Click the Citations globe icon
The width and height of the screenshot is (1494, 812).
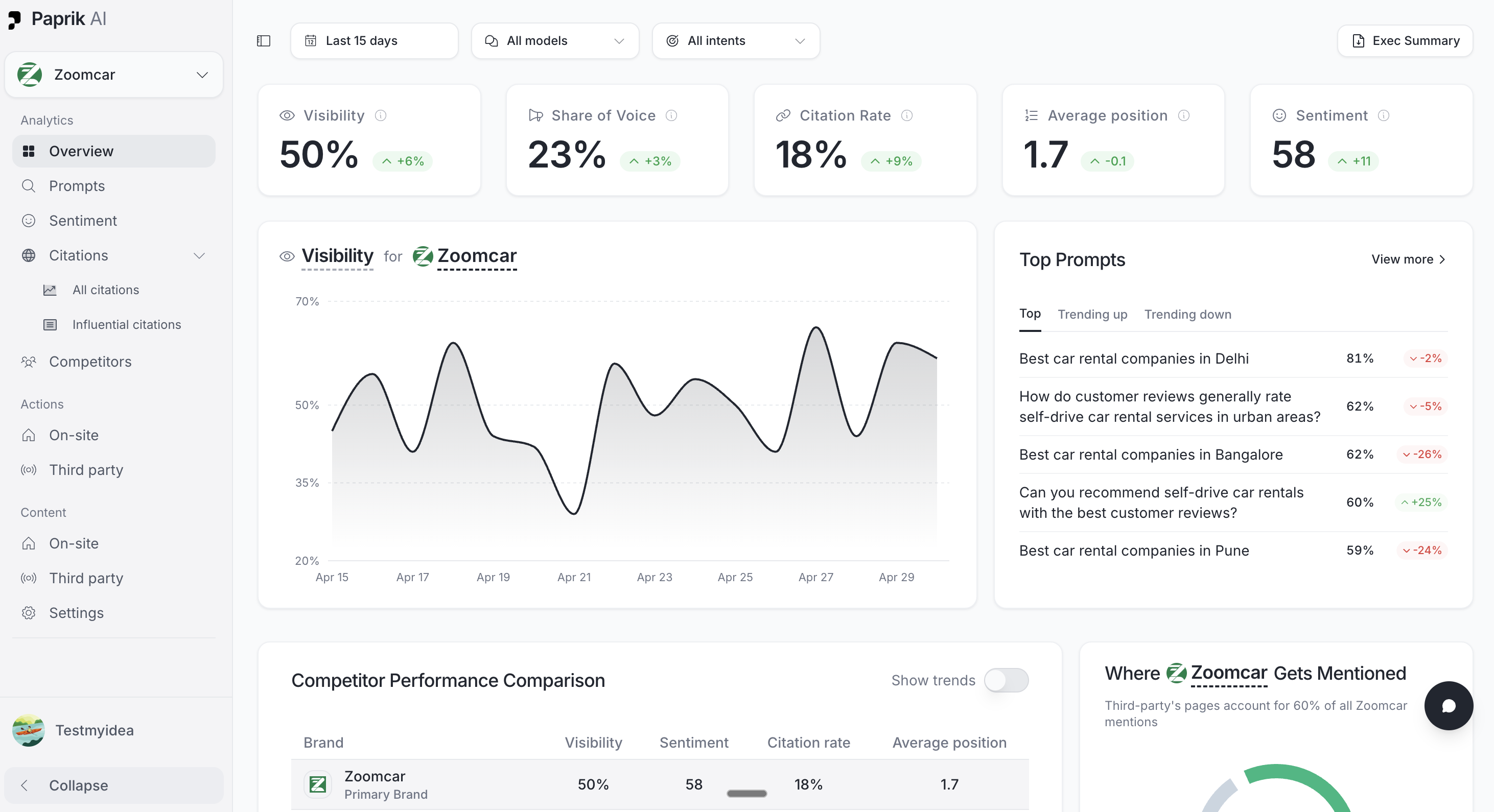[29, 255]
